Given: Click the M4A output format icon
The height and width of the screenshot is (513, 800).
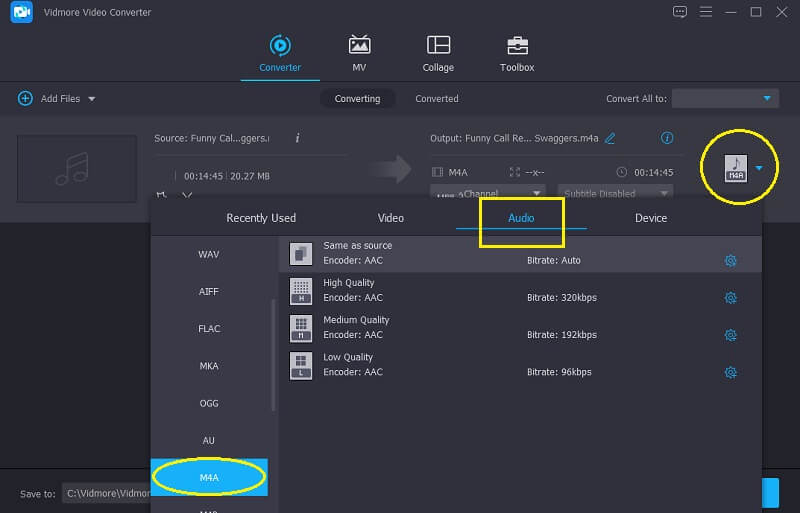Looking at the screenshot, I should click(736, 167).
